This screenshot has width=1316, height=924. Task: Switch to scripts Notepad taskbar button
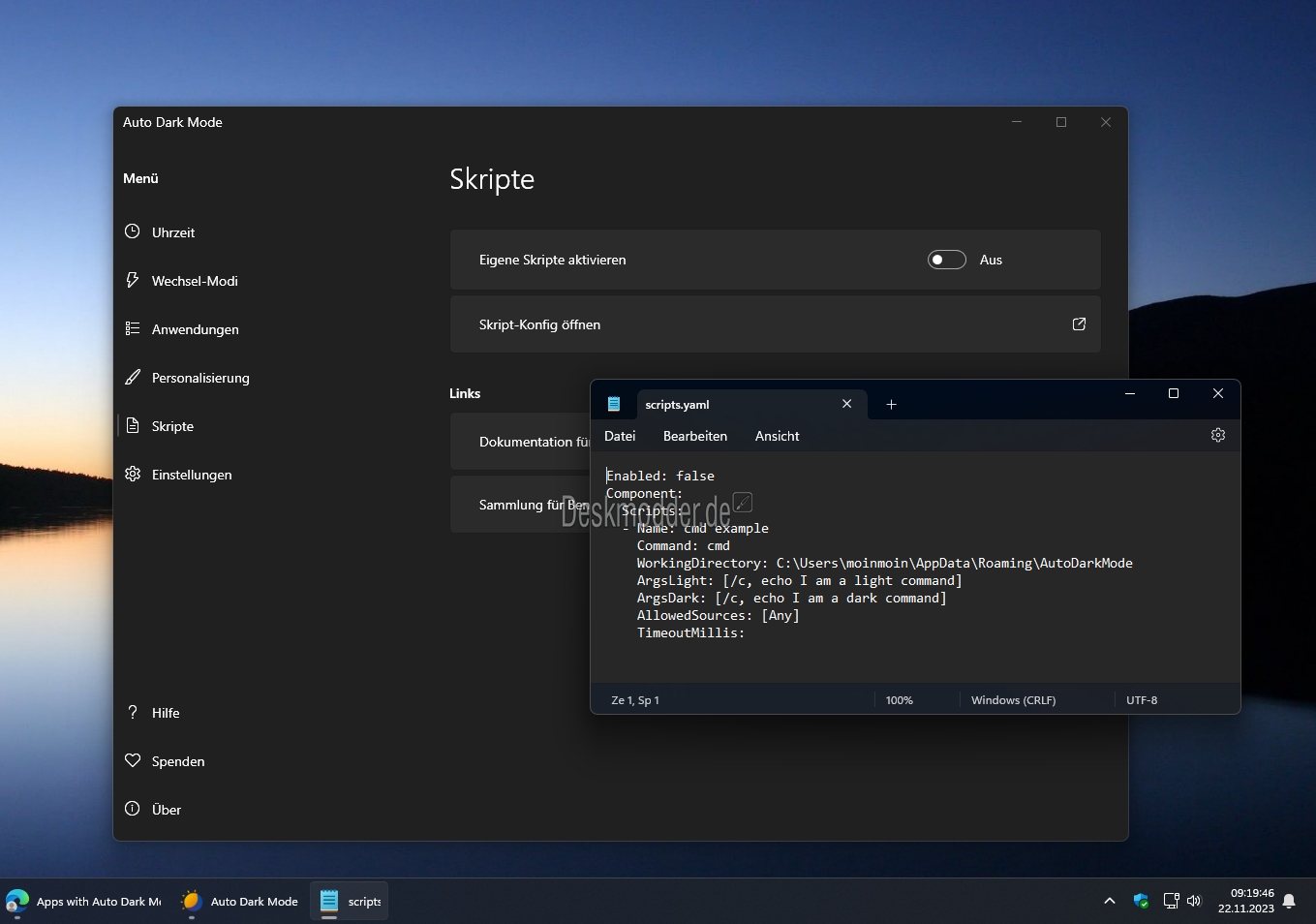coord(350,901)
